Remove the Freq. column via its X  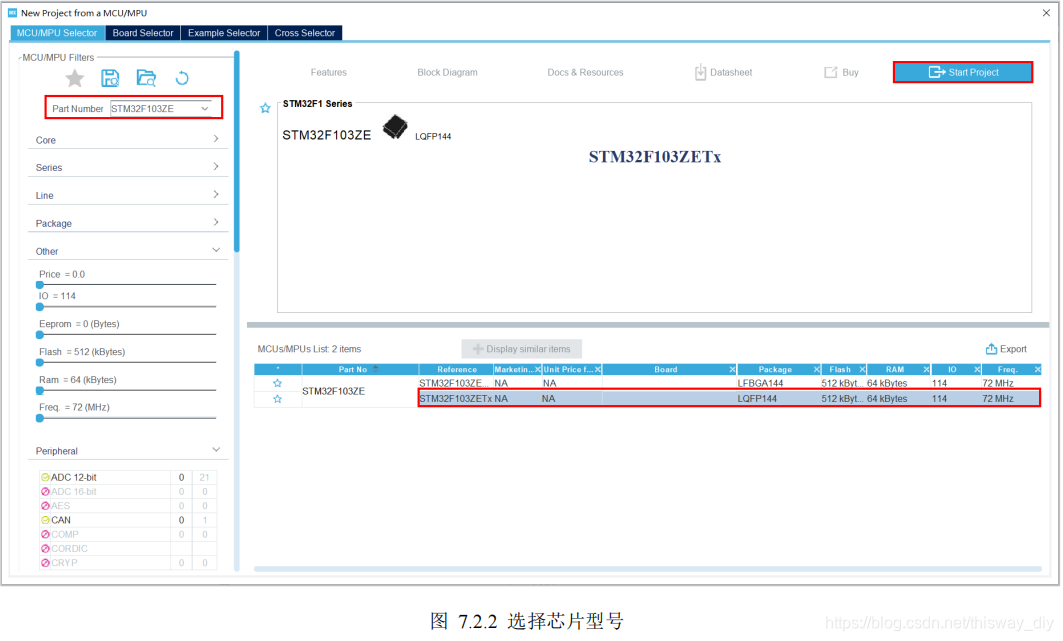1037,369
